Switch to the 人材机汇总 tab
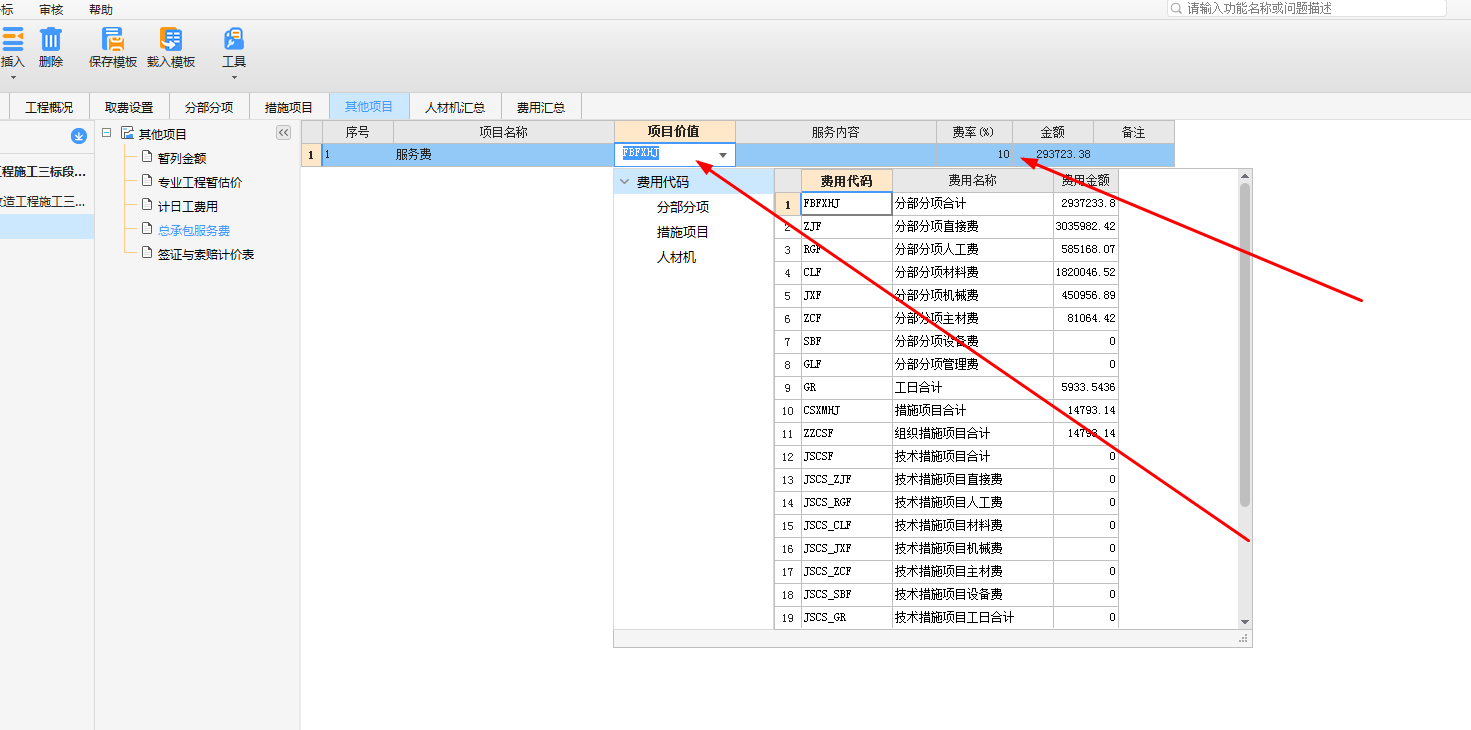The height and width of the screenshot is (730, 1471). point(455,107)
